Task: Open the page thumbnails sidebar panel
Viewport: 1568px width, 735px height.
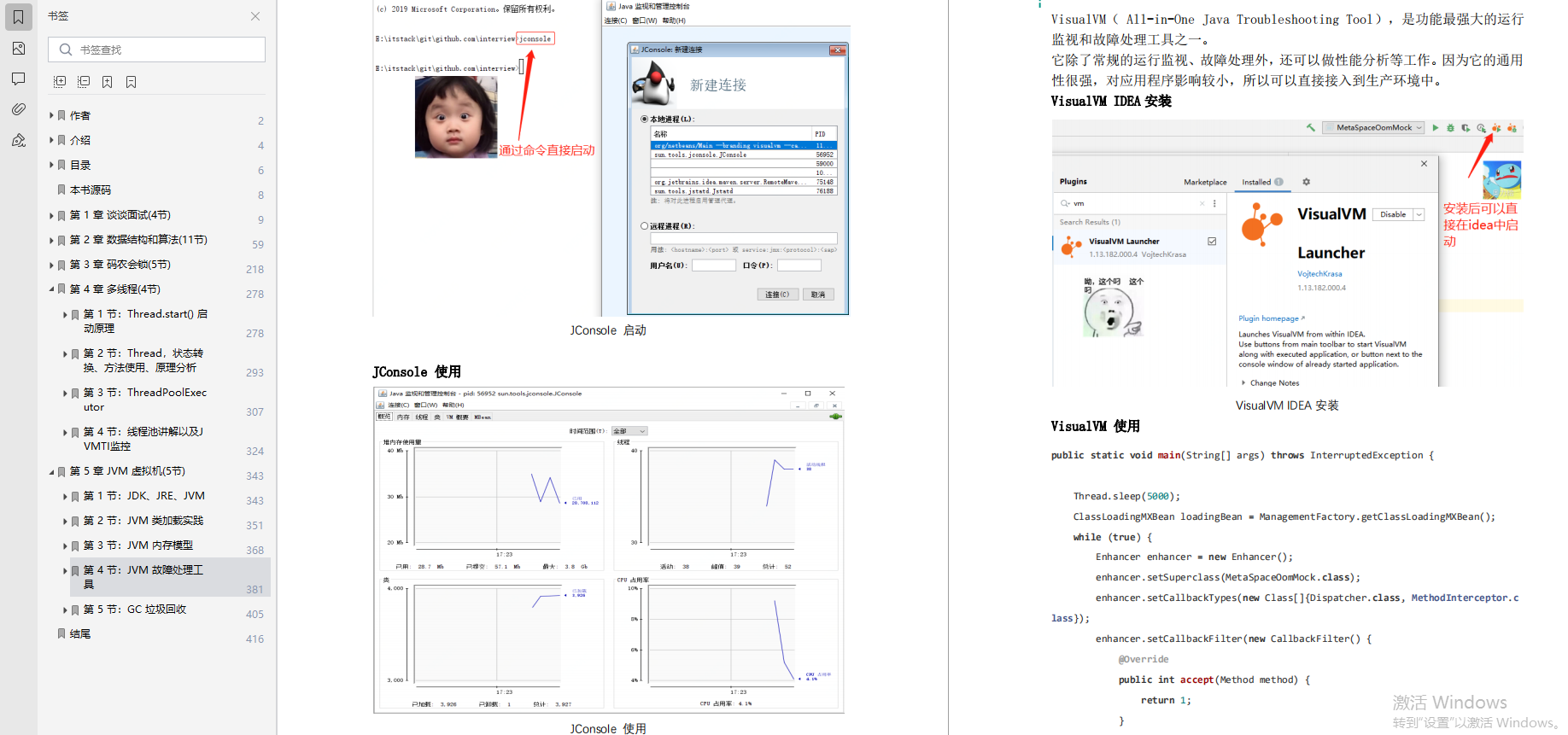Action: click(x=18, y=49)
